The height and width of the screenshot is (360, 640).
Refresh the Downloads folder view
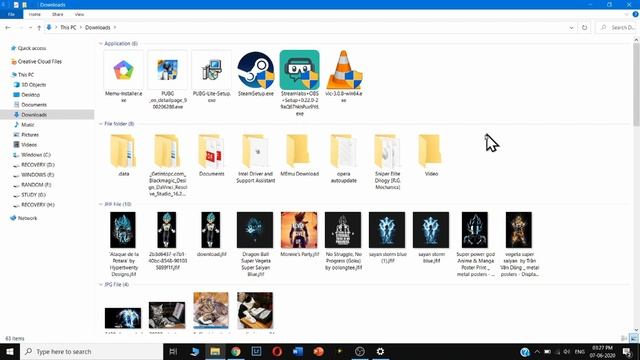584,27
